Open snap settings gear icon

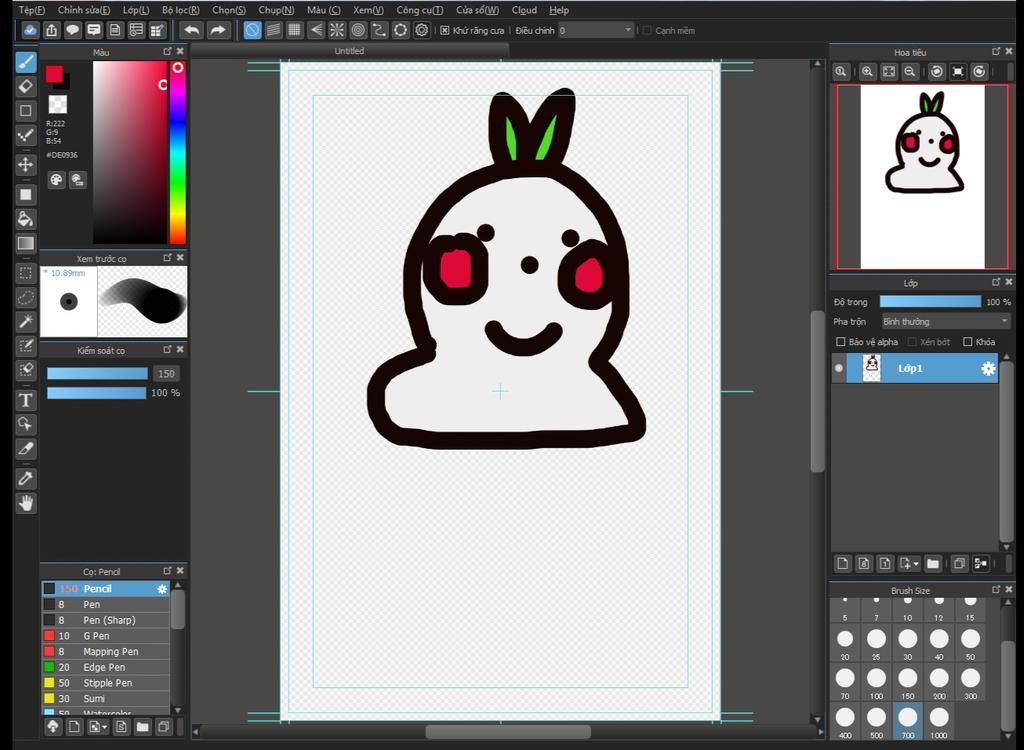(x=422, y=30)
